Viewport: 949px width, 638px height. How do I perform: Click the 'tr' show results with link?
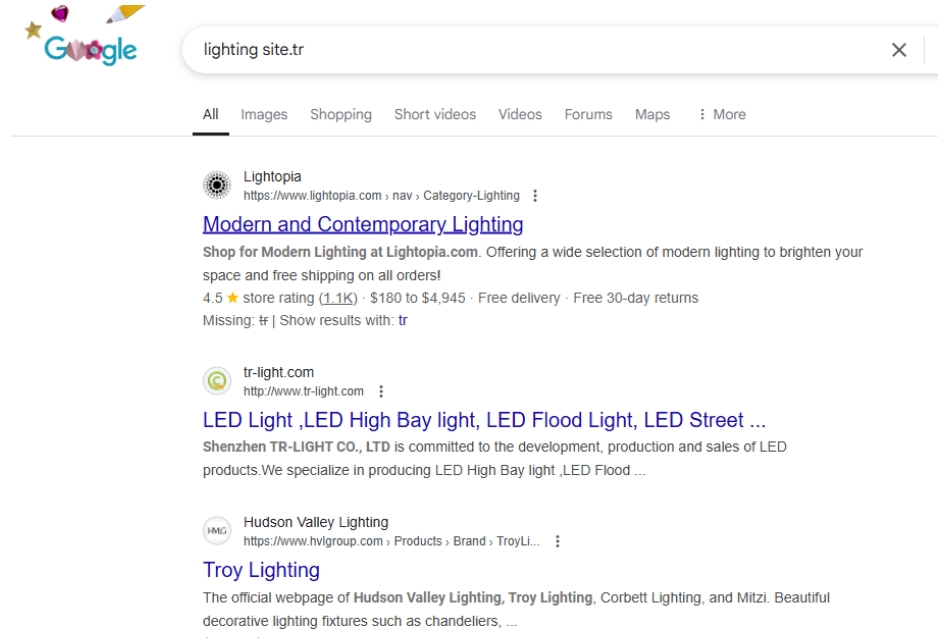(x=402, y=321)
